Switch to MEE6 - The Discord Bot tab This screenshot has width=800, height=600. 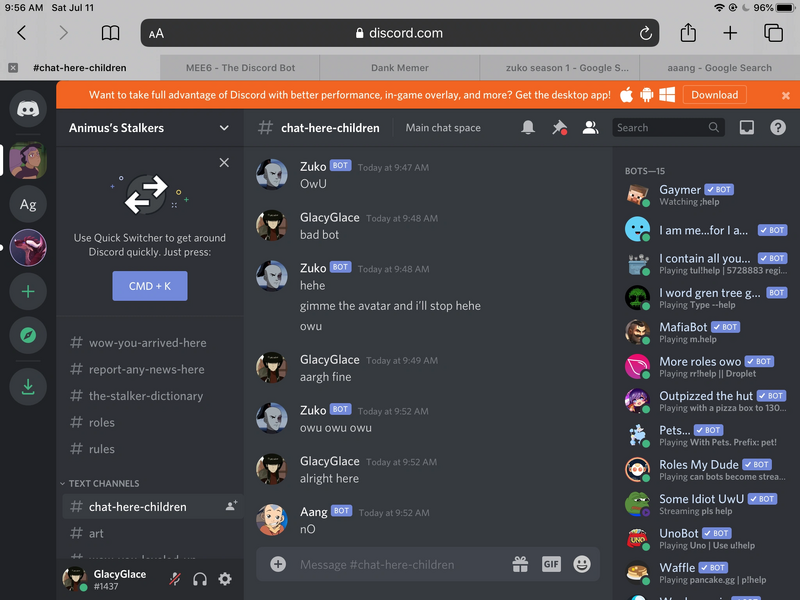point(240,68)
